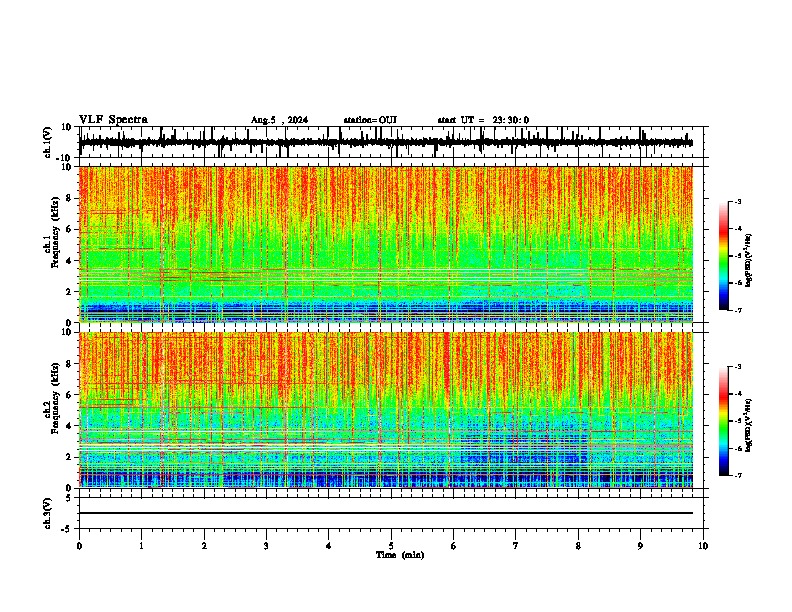Click the "station=OUJ" header label
792x612 pixels.
coord(370,120)
